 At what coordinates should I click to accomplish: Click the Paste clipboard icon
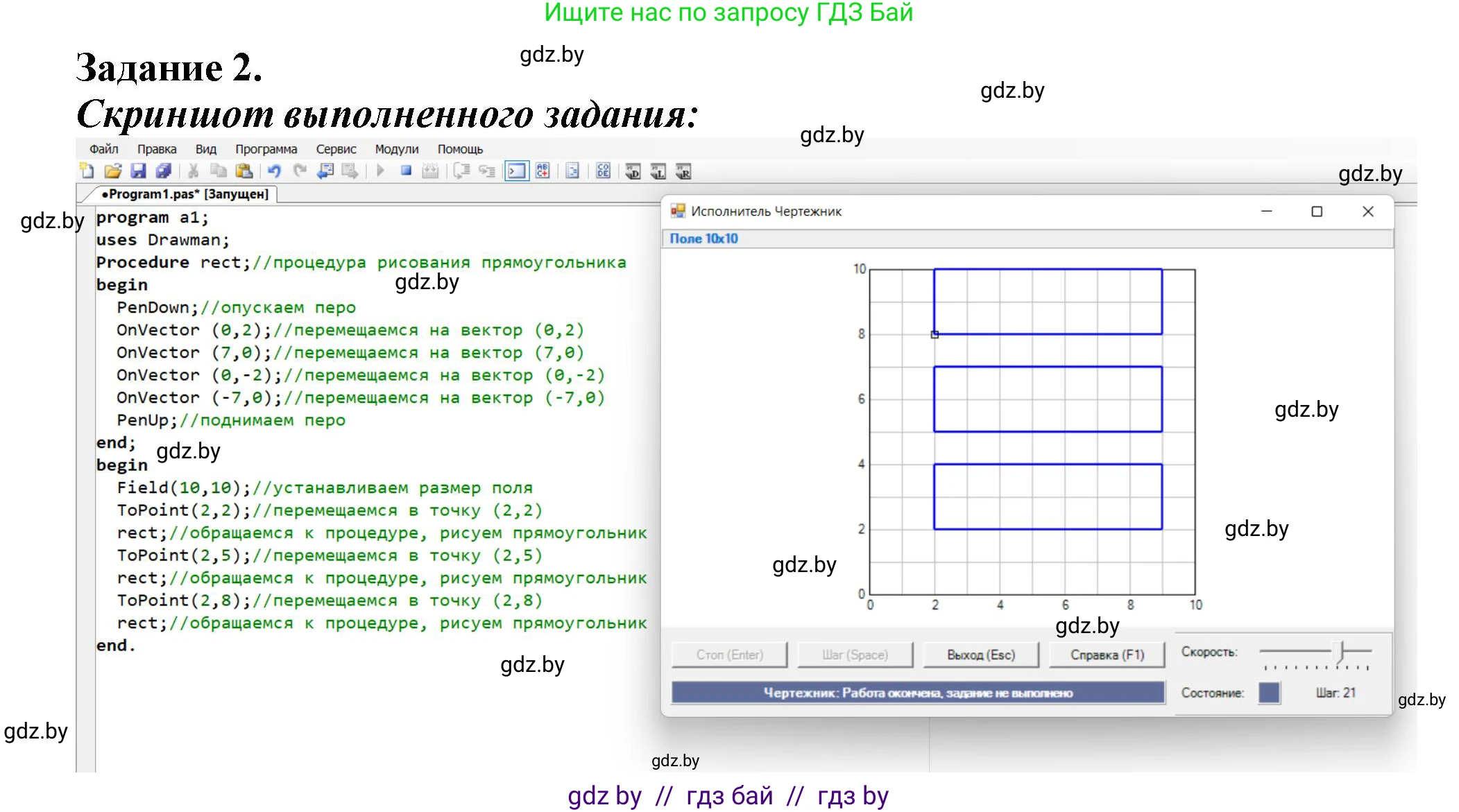(x=244, y=171)
